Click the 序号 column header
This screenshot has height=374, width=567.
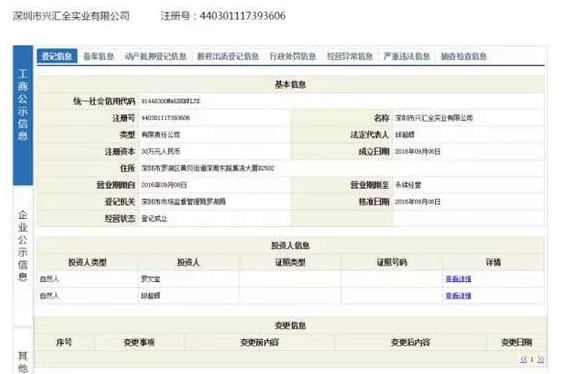click(x=64, y=342)
